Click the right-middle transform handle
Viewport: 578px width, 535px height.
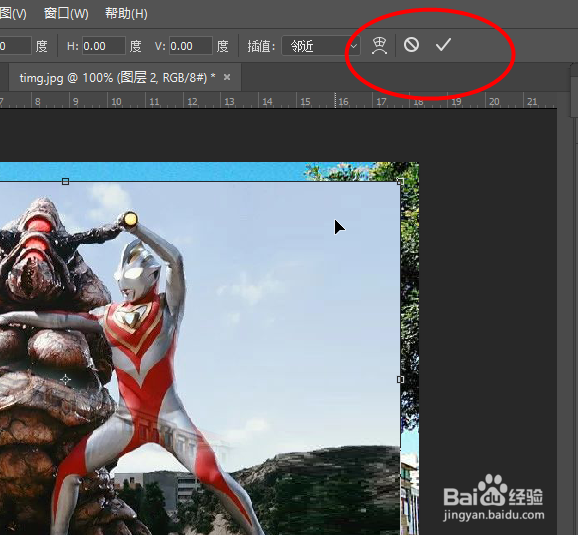(400, 379)
